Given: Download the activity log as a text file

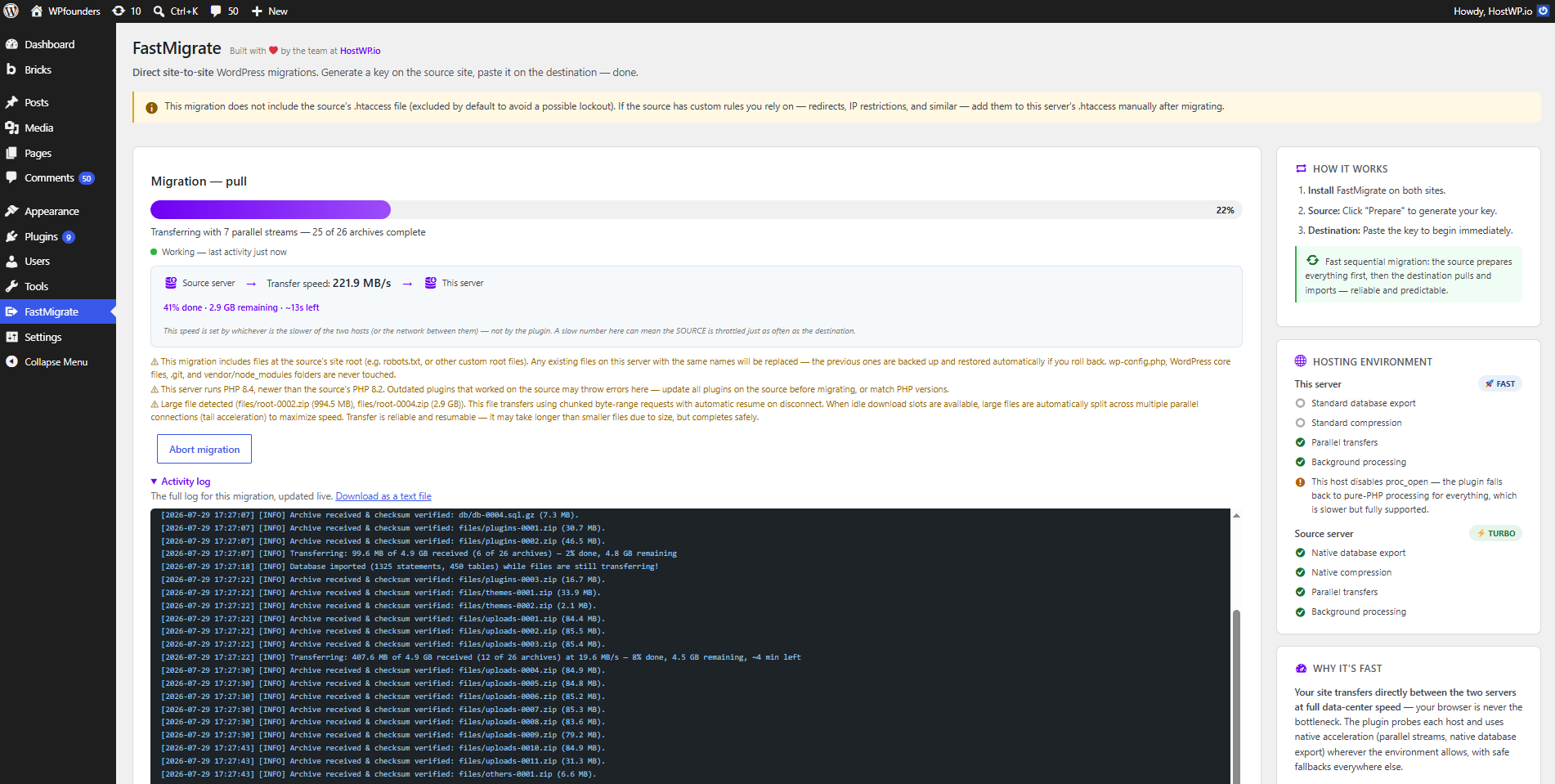Looking at the screenshot, I should pos(383,496).
